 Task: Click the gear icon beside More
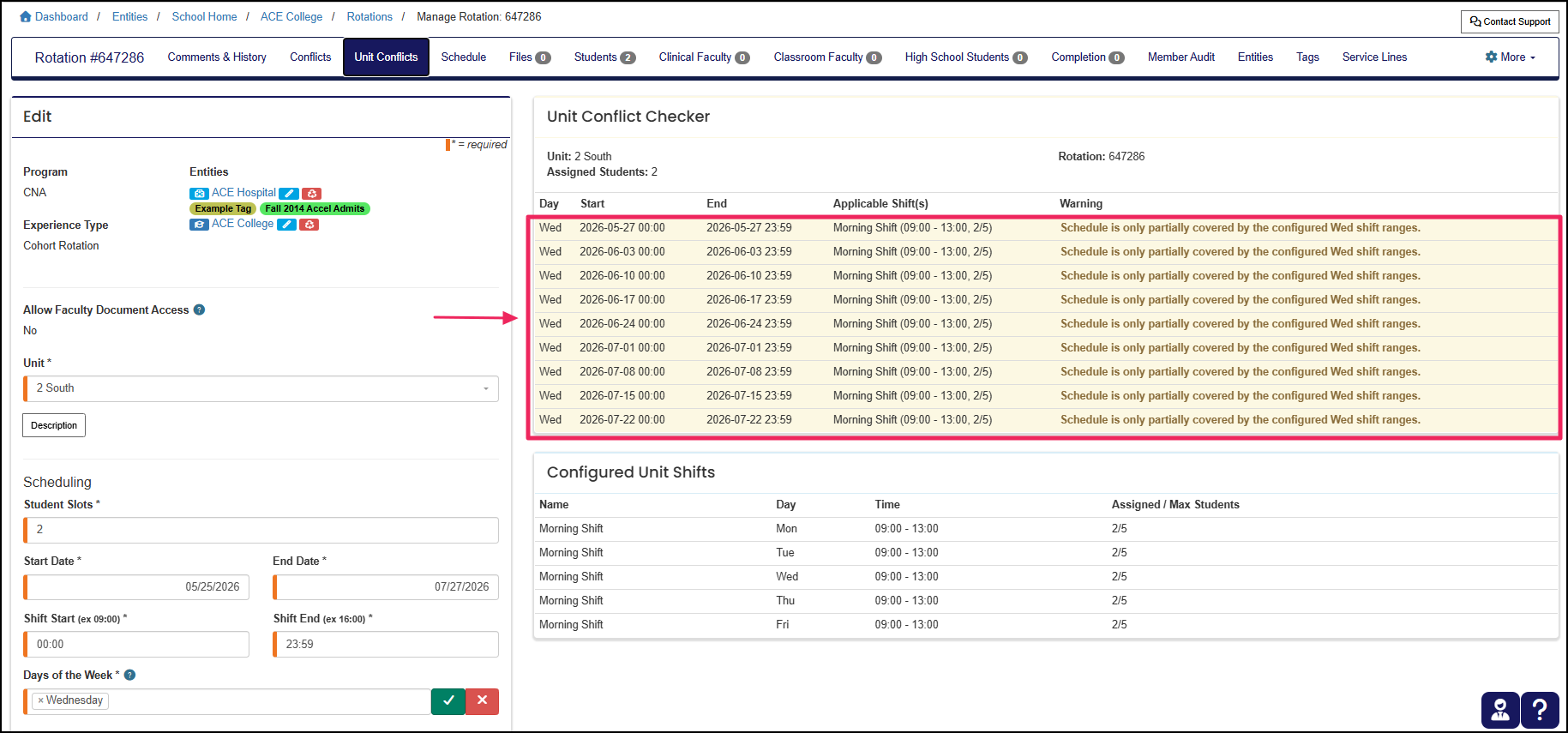[1491, 57]
